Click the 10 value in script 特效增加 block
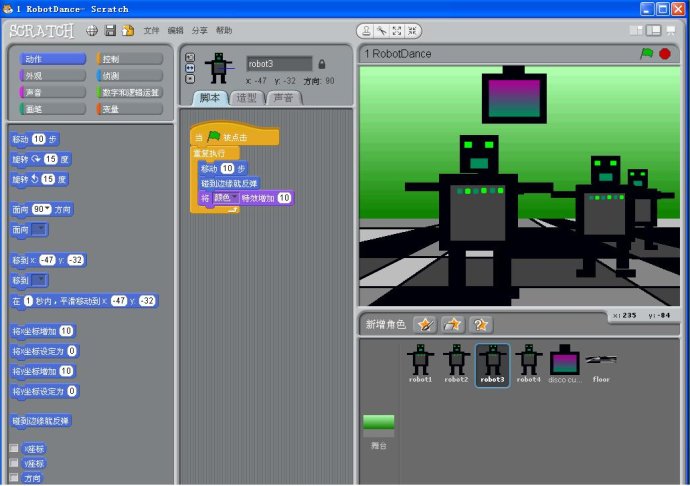690x486 pixels. [284, 198]
